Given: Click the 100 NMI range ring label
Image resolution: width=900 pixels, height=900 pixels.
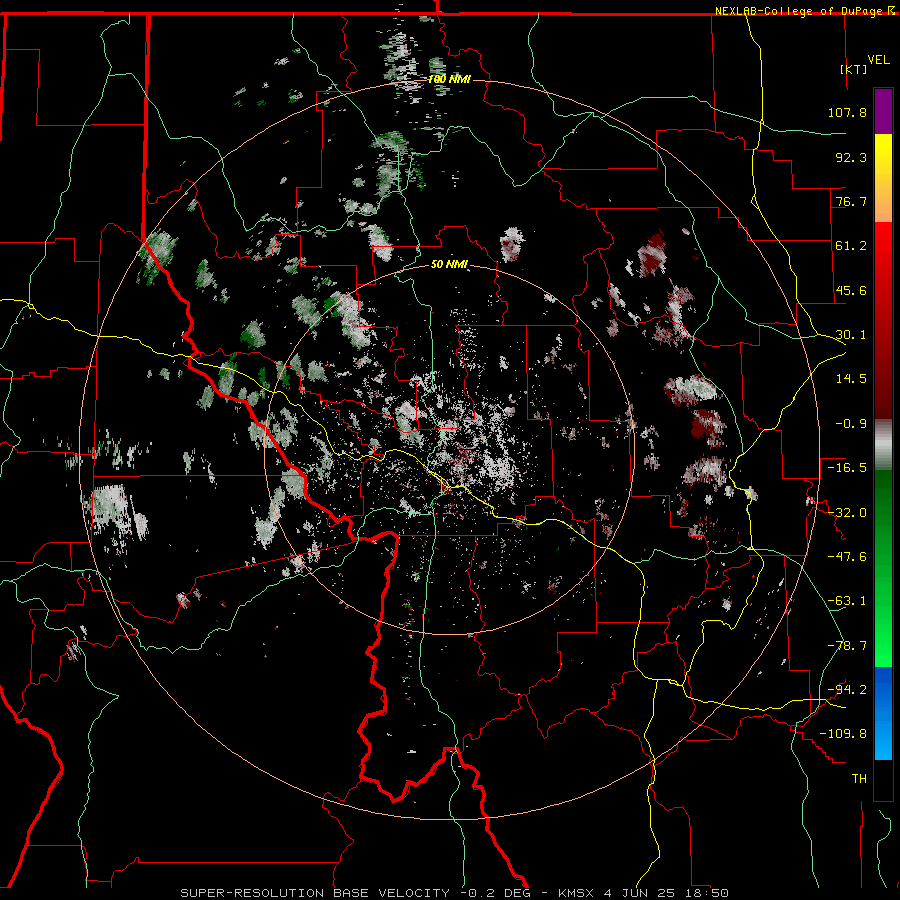Looking at the screenshot, I should [449, 79].
